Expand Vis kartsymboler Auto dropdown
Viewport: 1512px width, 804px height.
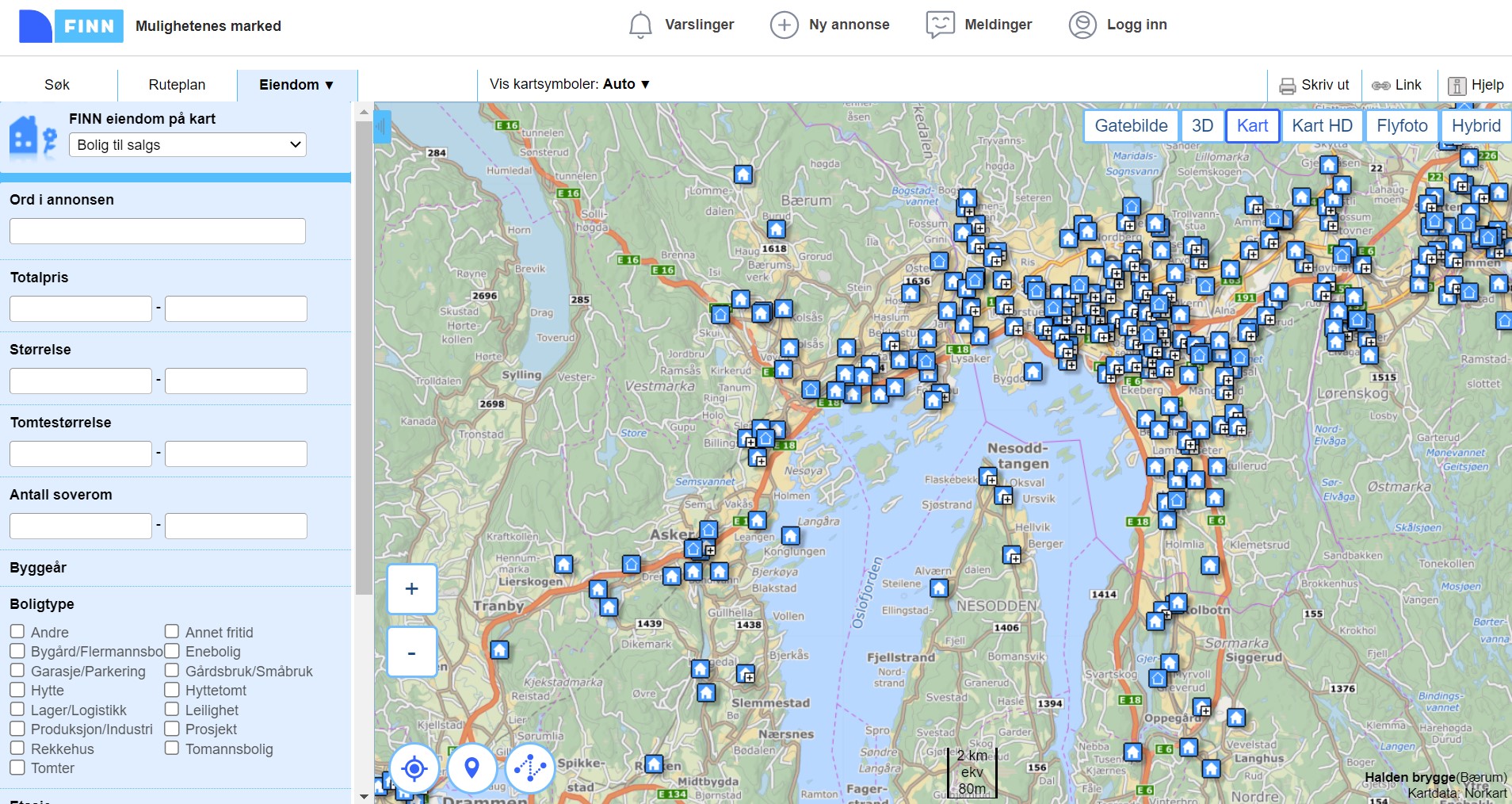[x=569, y=84]
